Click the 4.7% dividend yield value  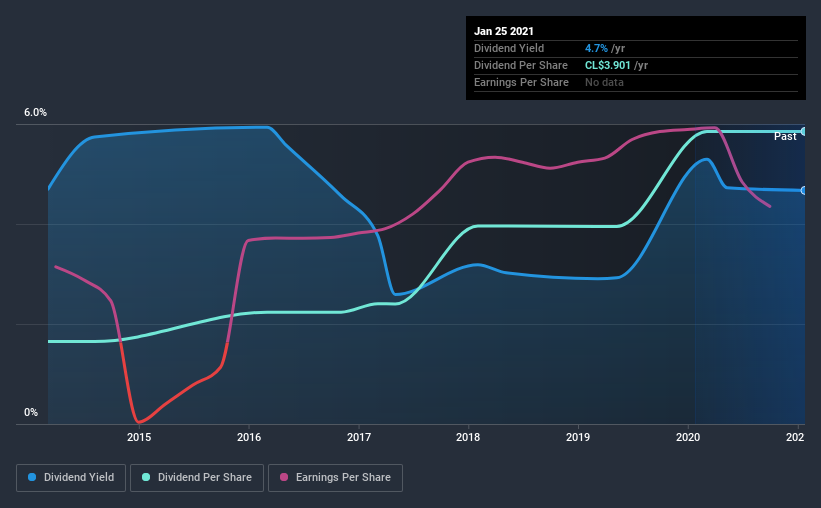[596, 48]
